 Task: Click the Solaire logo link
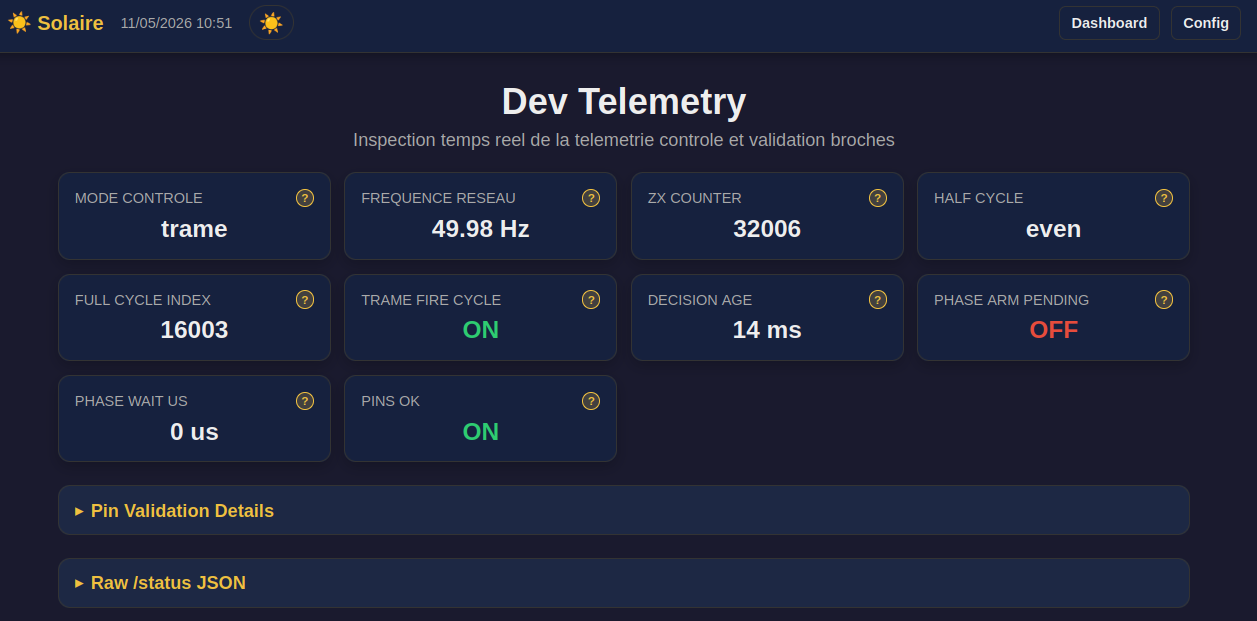(x=56, y=22)
